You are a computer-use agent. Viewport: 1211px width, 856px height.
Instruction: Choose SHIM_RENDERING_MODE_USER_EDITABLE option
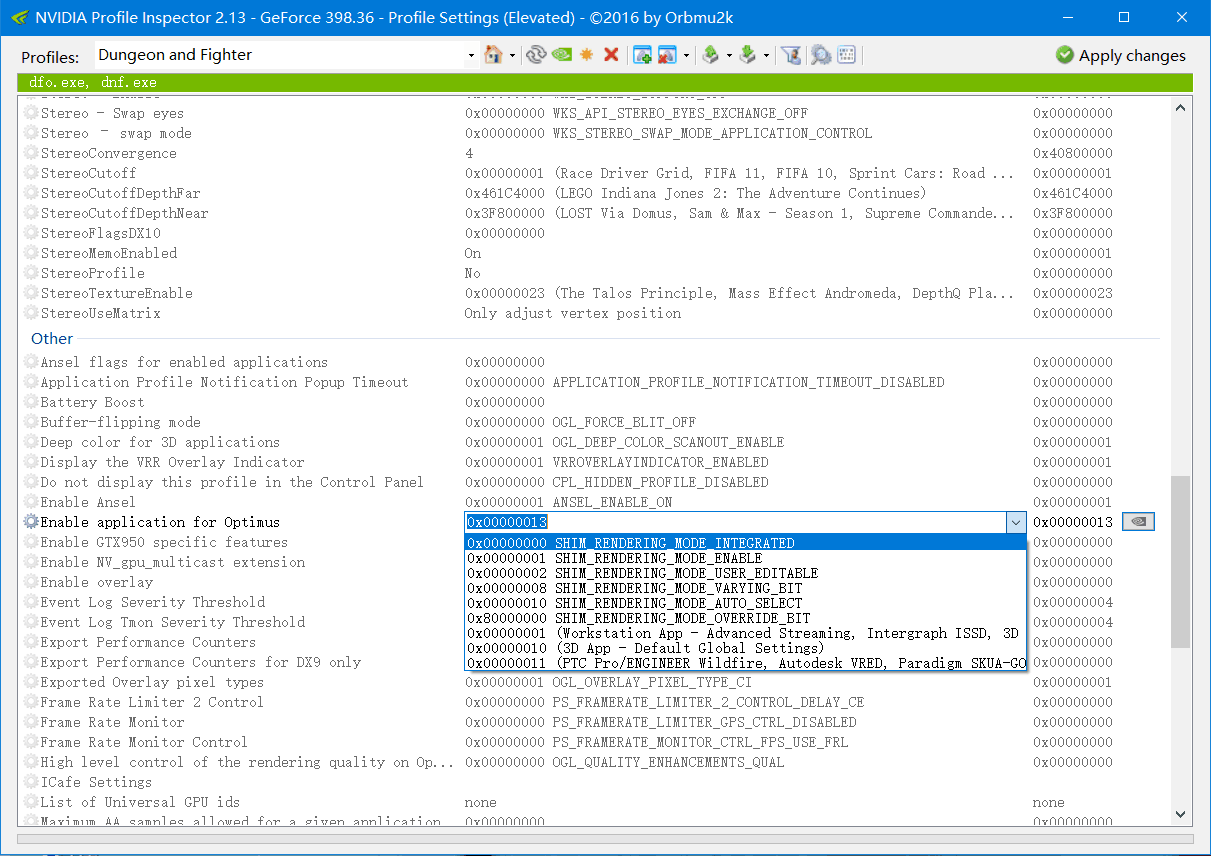[x=745, y=573]
